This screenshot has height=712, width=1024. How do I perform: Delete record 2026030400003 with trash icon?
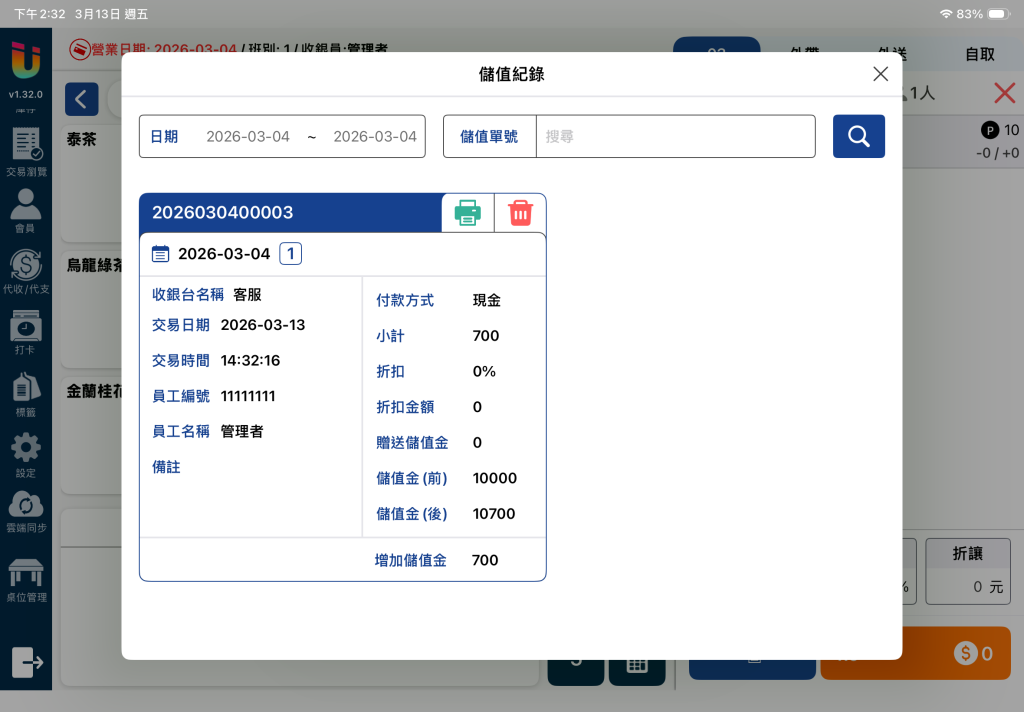point(520,213)
